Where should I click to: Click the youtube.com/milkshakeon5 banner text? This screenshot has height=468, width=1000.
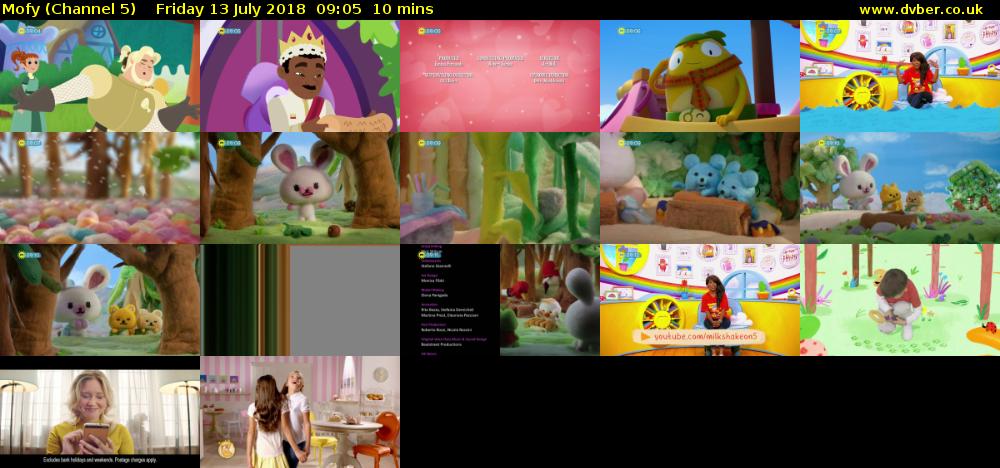click(705, 336)
